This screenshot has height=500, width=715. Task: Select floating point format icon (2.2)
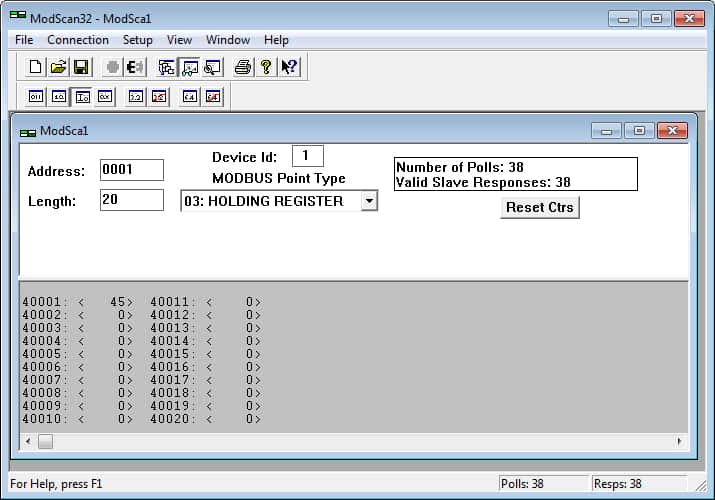(136, 97)
